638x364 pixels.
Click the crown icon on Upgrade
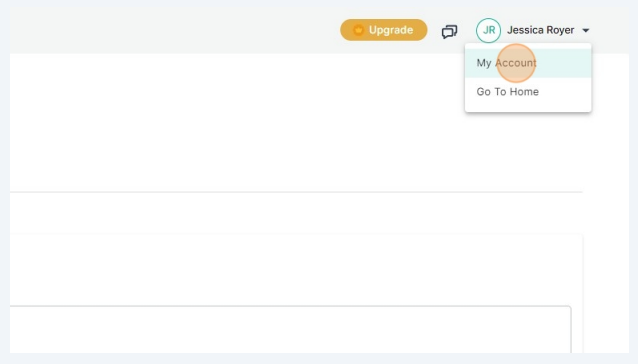(358, 30)
